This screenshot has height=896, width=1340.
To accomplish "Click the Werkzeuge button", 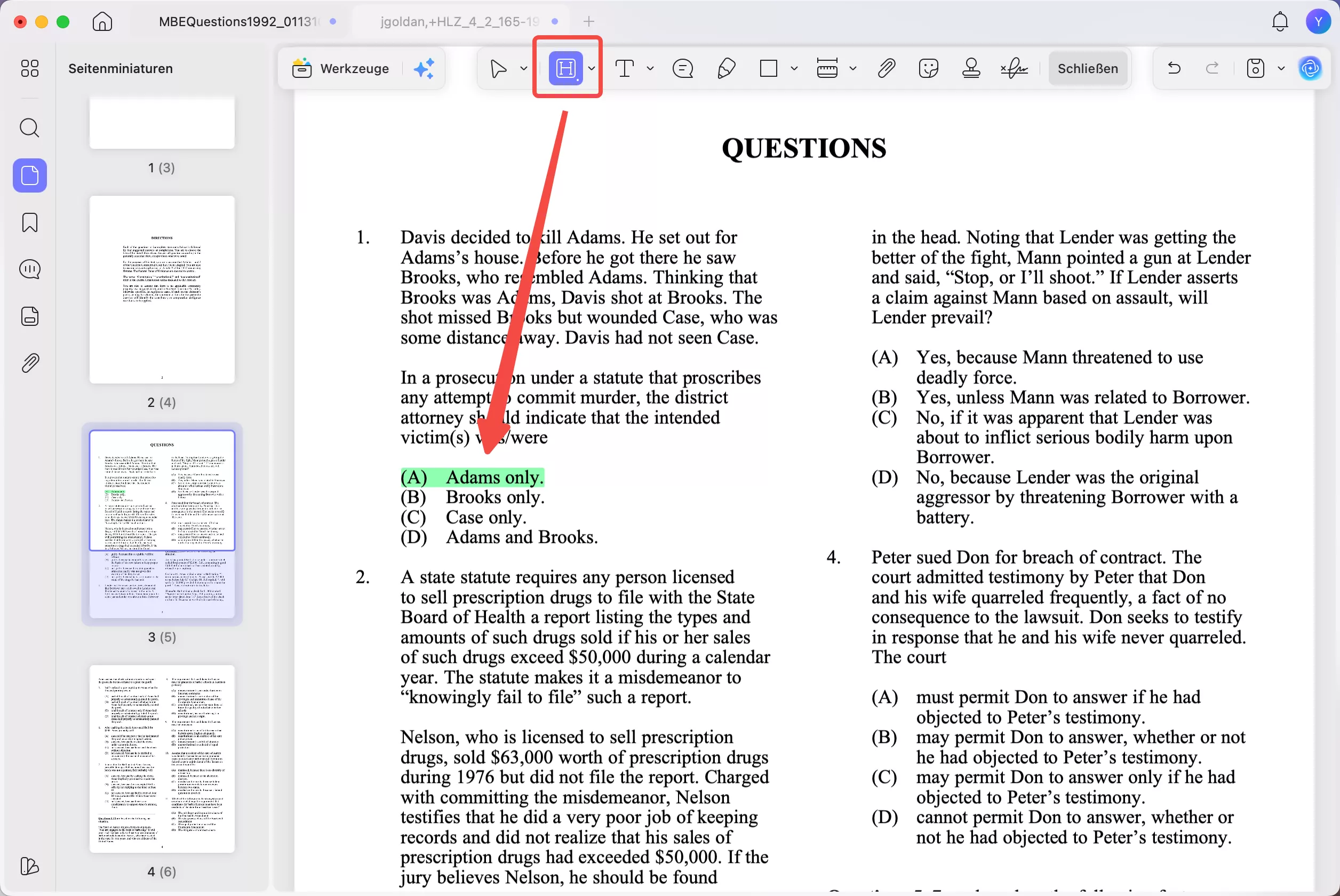I will coord(341,69).
